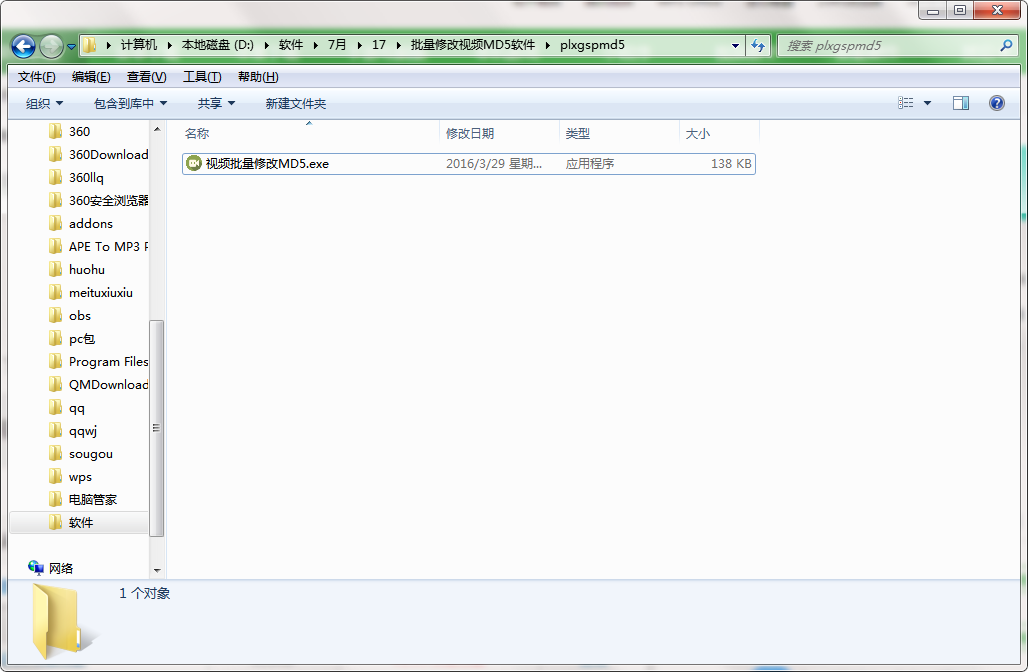1028x672 pixels.
Task: Select the 视频批量修改MD5.exe file
Action: pos(469,163)
